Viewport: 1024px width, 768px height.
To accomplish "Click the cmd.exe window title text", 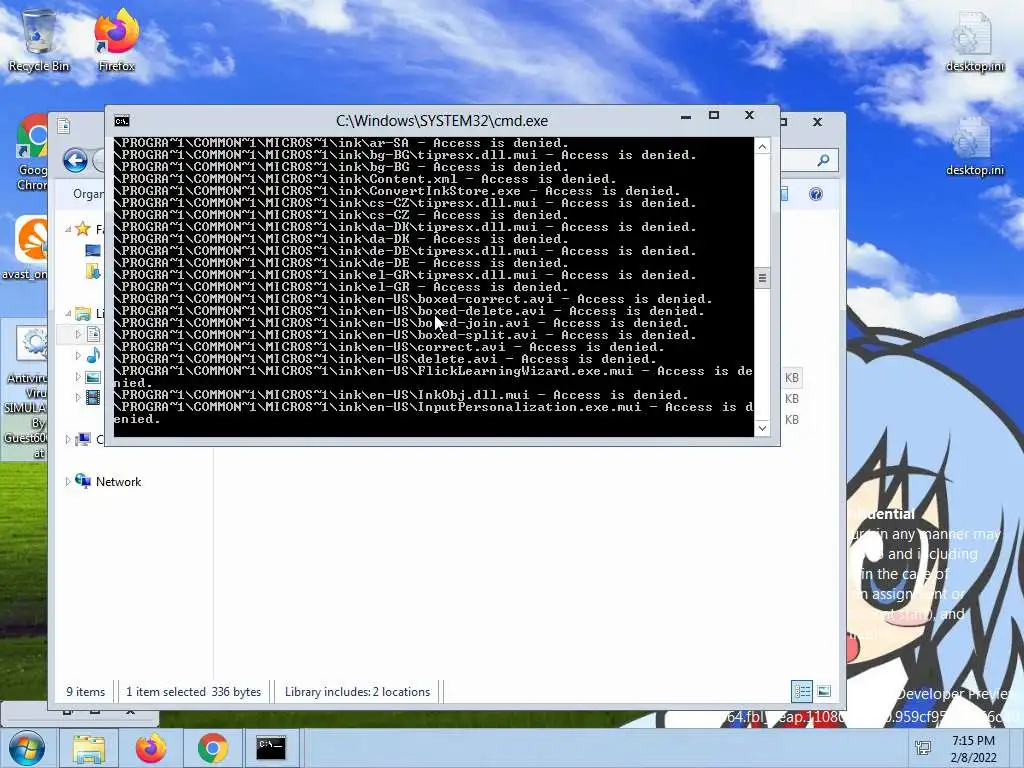I will (442, 121).
